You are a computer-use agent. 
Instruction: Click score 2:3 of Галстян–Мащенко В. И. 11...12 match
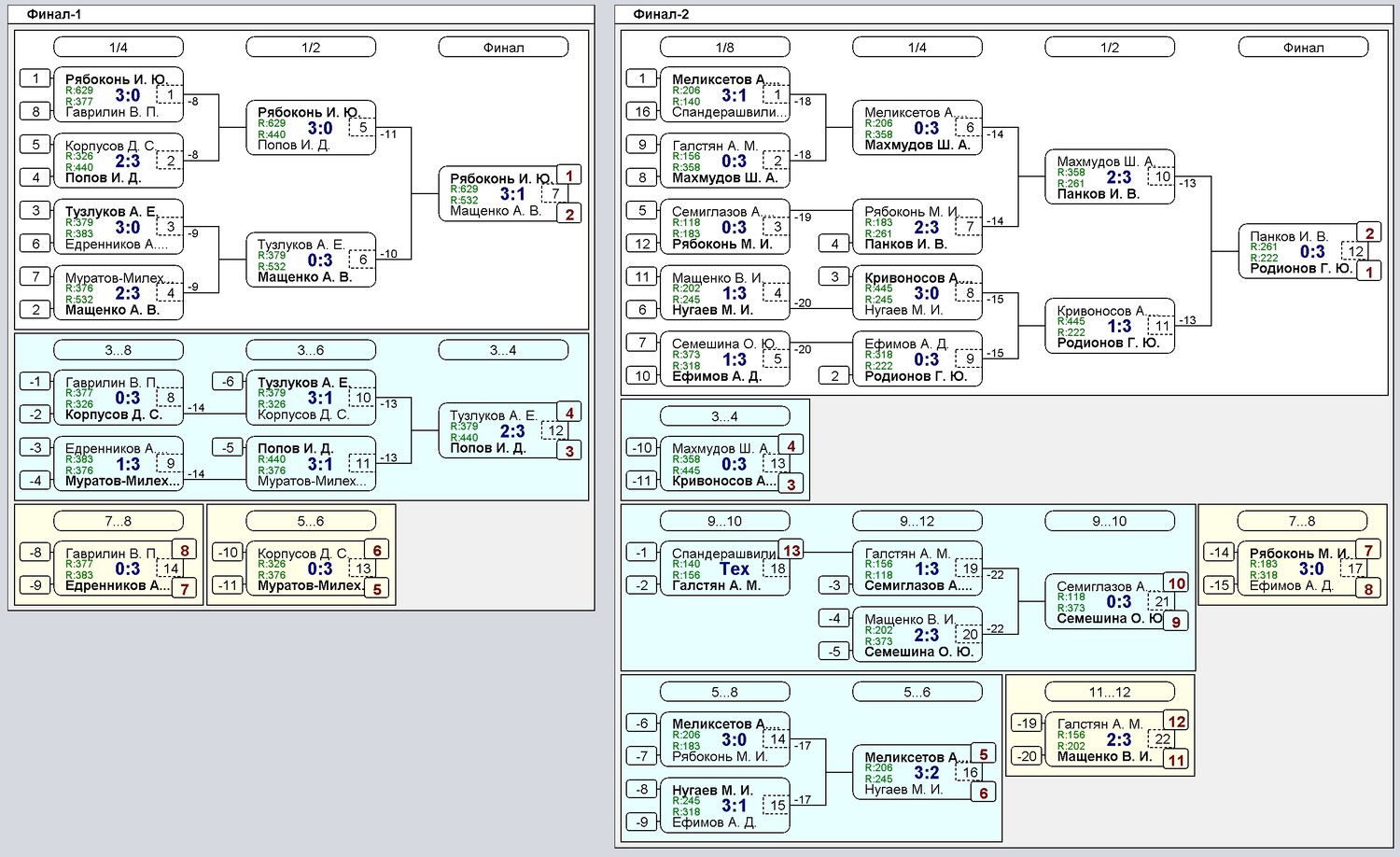(1119, 739)
